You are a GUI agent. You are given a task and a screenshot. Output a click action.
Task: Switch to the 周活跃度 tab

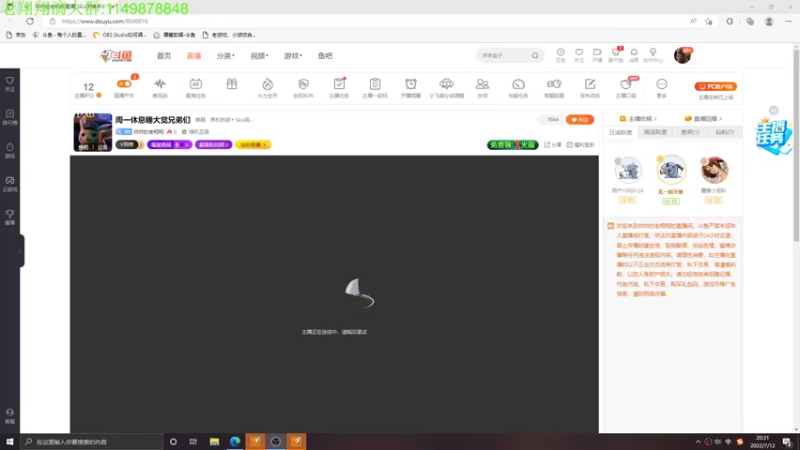655,132
